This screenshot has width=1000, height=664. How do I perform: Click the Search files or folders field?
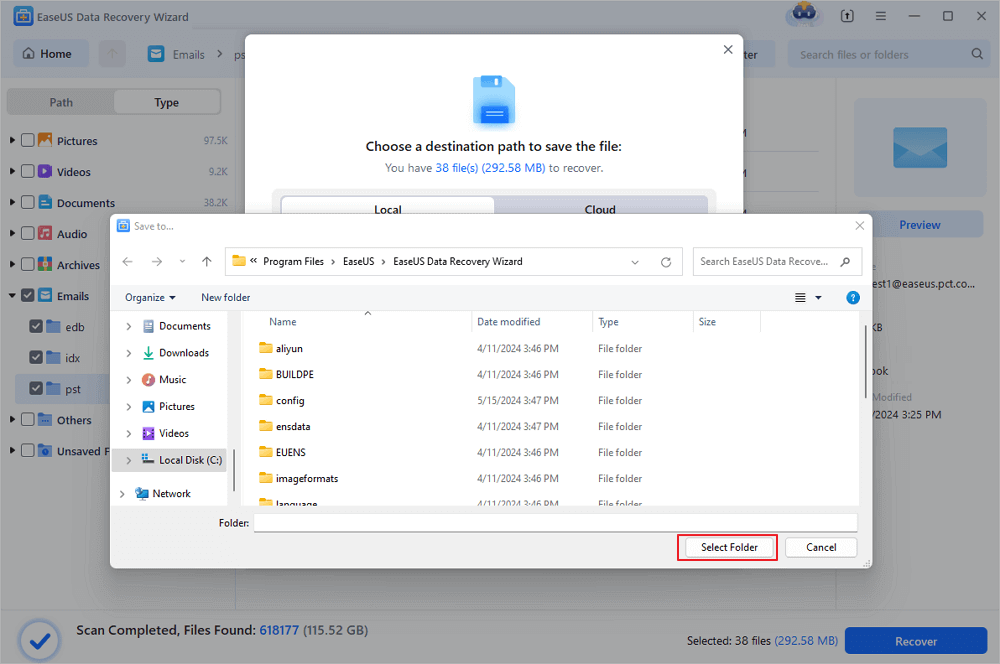887,54
